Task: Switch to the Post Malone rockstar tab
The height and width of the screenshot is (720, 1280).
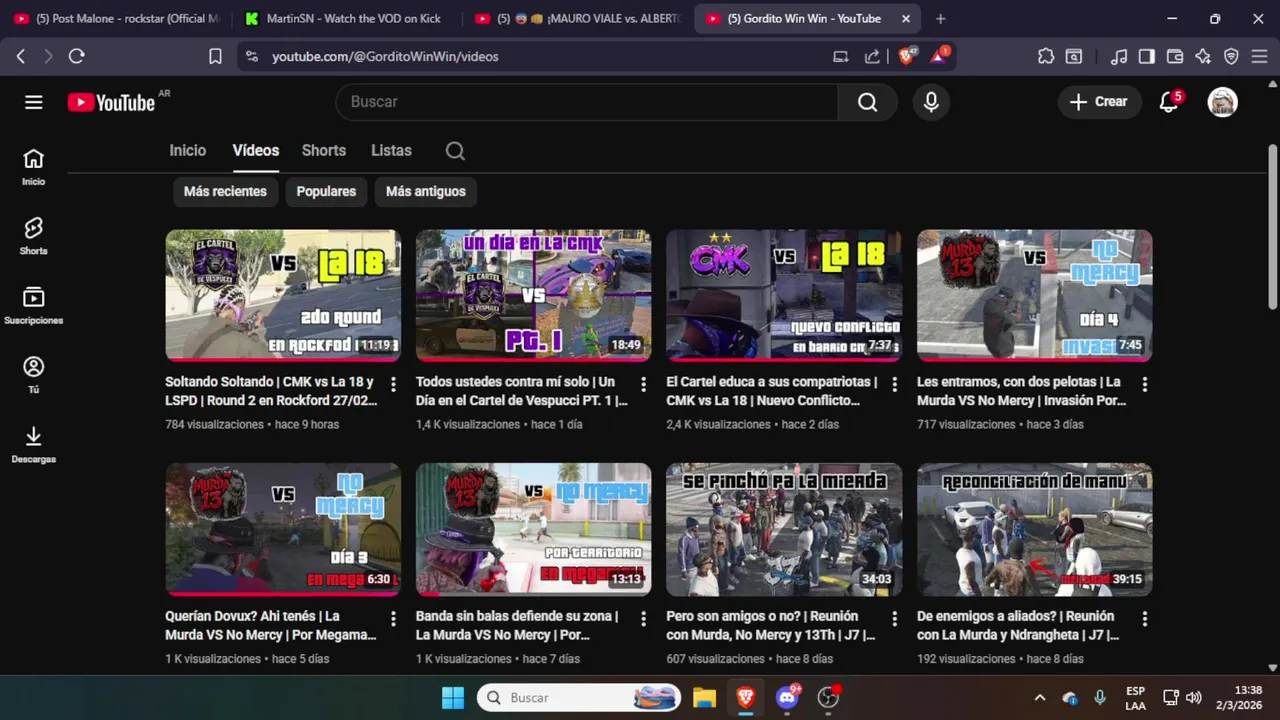Action: click(x=116, y=18)
